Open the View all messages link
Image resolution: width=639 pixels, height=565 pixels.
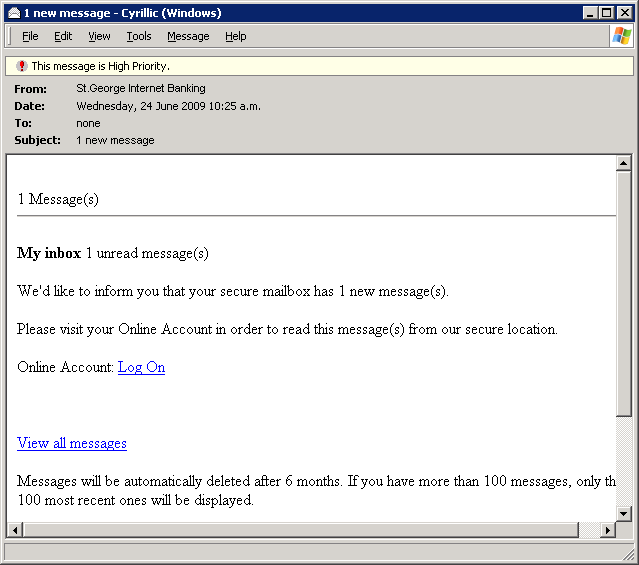(72, 443)
